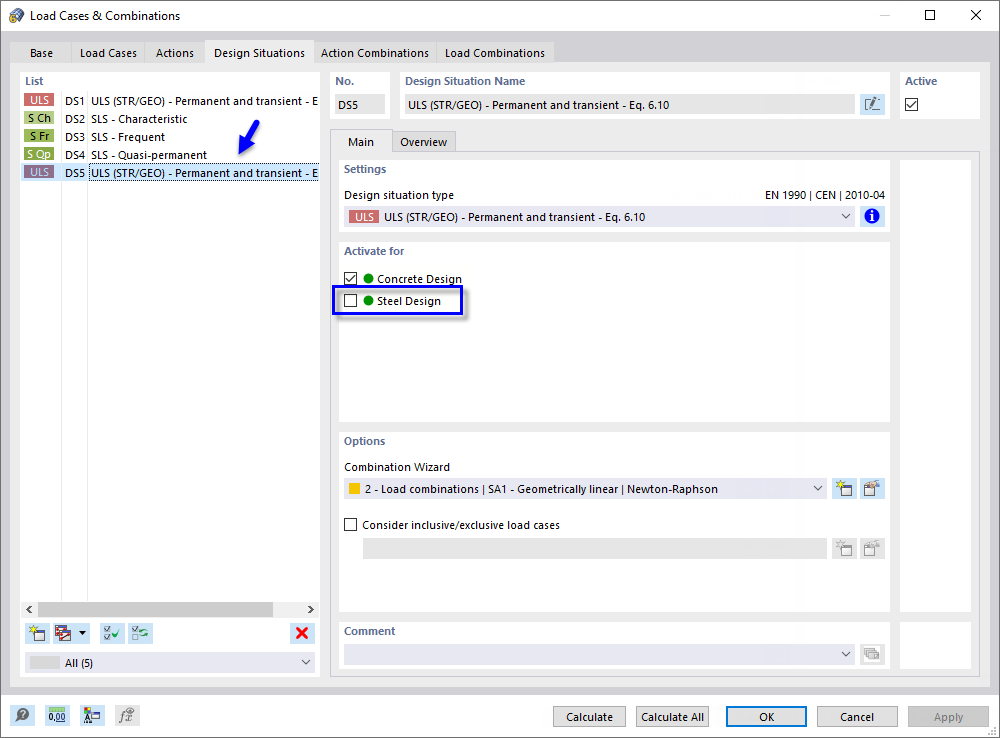Expand the Combination Wizard dropdown
Image resolution: width=1000 pixels, height=738 pixels.
(x=818, y=489)
